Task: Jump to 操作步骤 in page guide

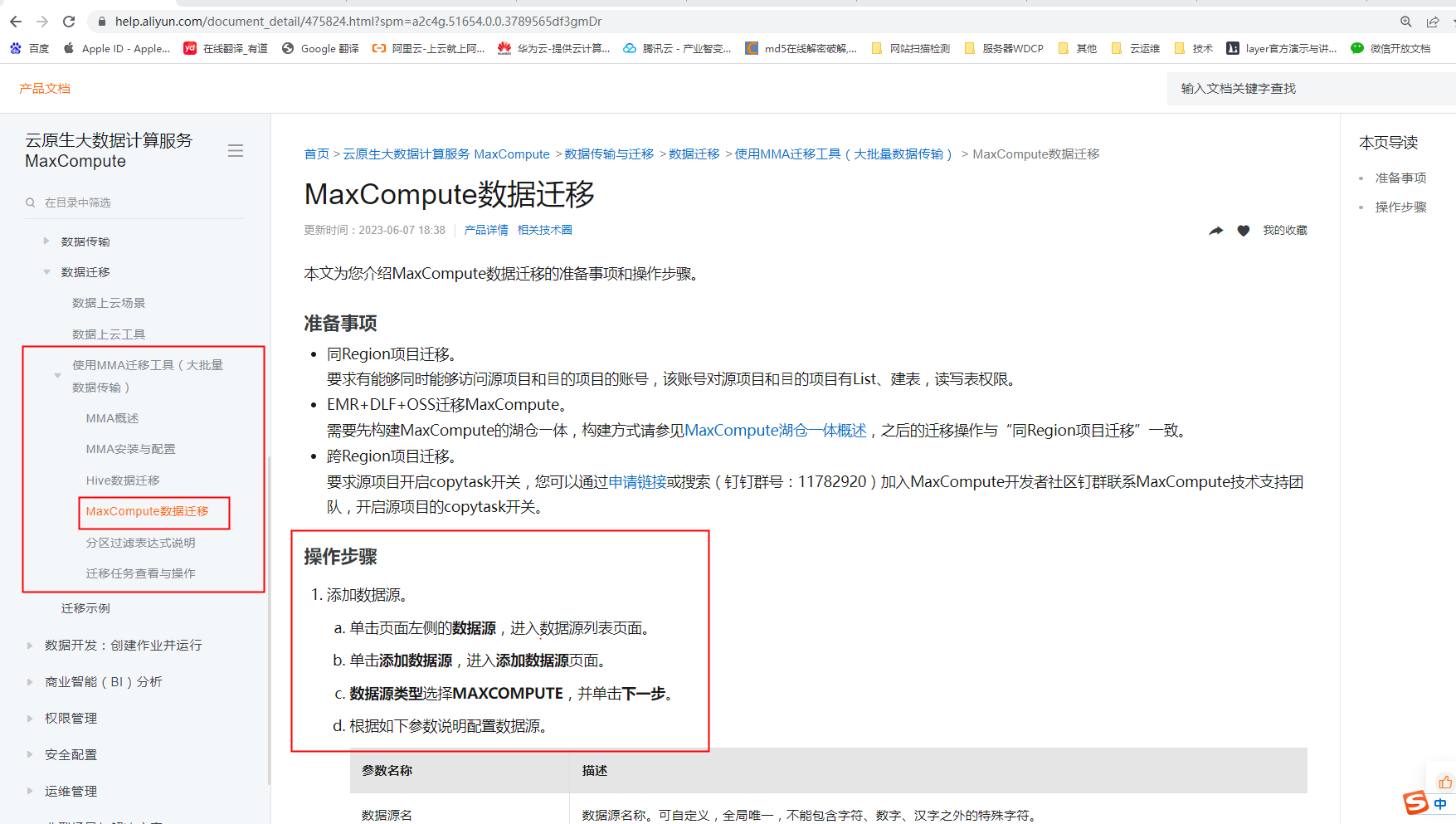Action: (x=1400, y=207)
